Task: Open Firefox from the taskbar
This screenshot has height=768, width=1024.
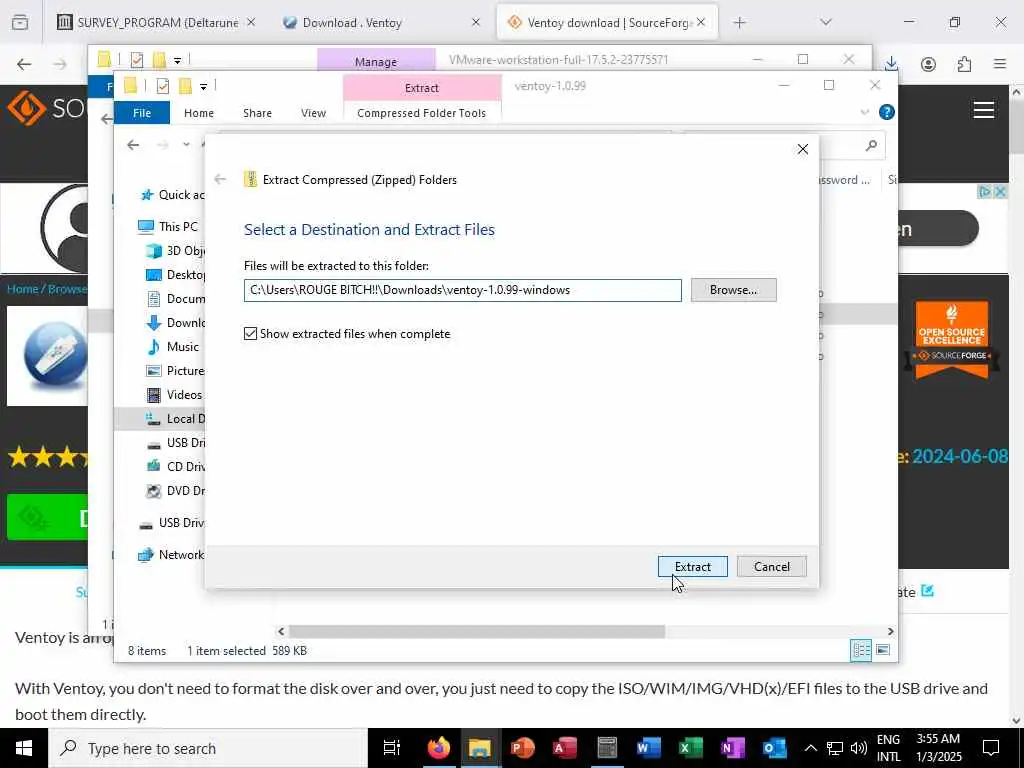Action: pos(439,748)
